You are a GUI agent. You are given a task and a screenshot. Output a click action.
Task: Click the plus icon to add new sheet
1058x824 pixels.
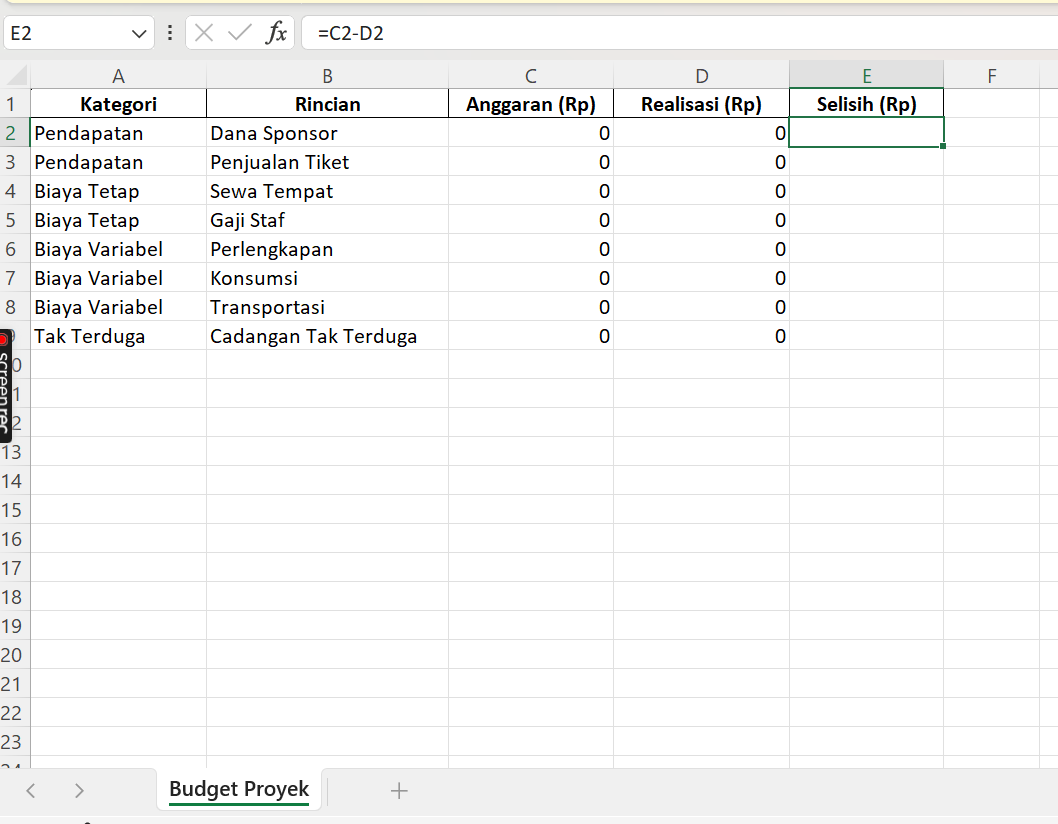399,790
